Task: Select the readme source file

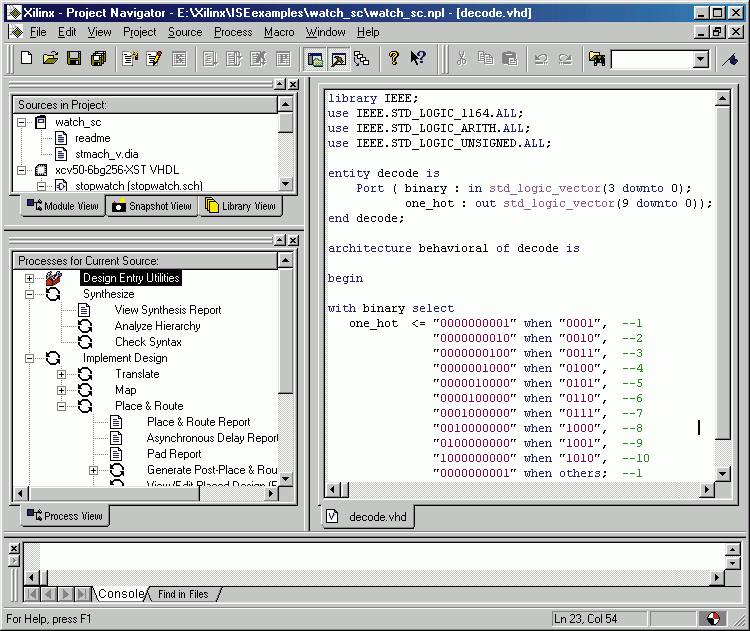Action: [x=93, y=138]
